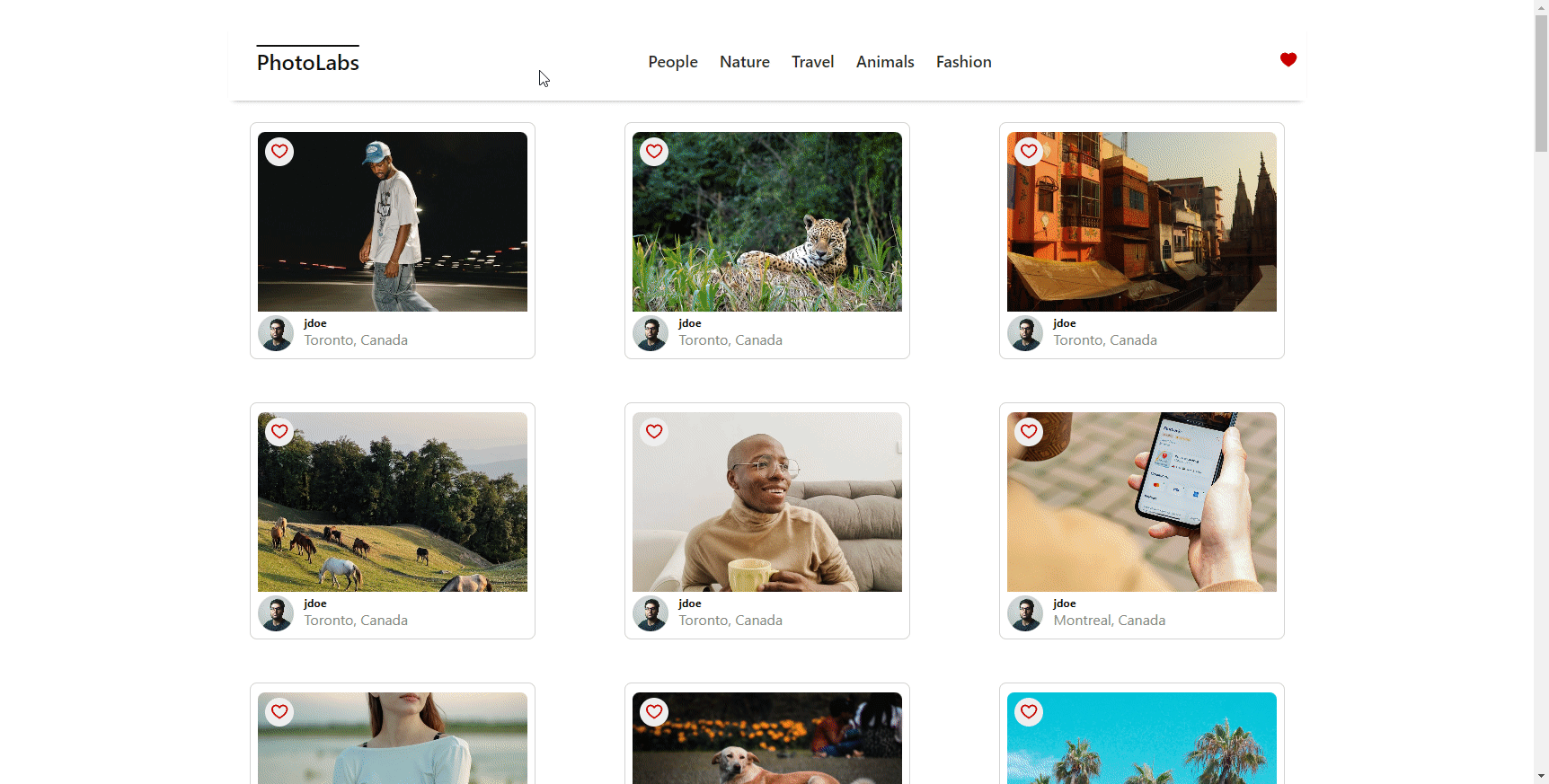Choose the Fashion topic
The height and width of the screenshot is (784, 1549).
coord(964,62)
